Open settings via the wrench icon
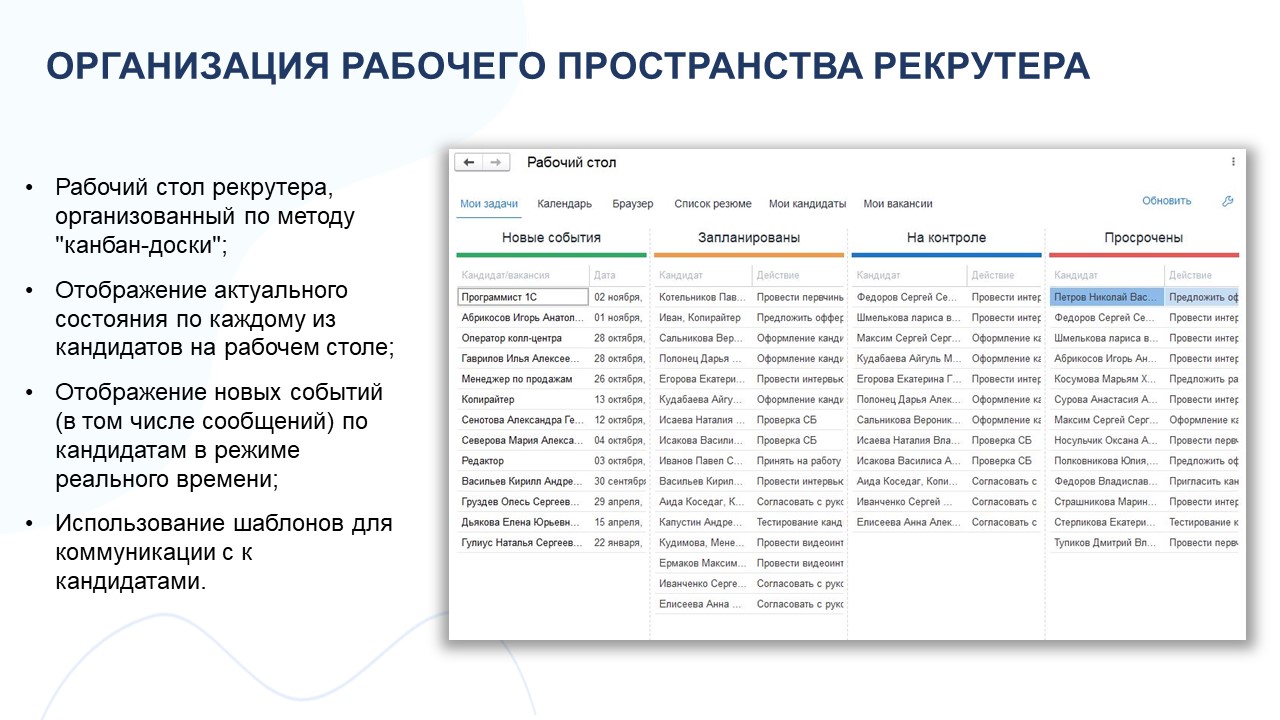 click(x=1228, y=200)
